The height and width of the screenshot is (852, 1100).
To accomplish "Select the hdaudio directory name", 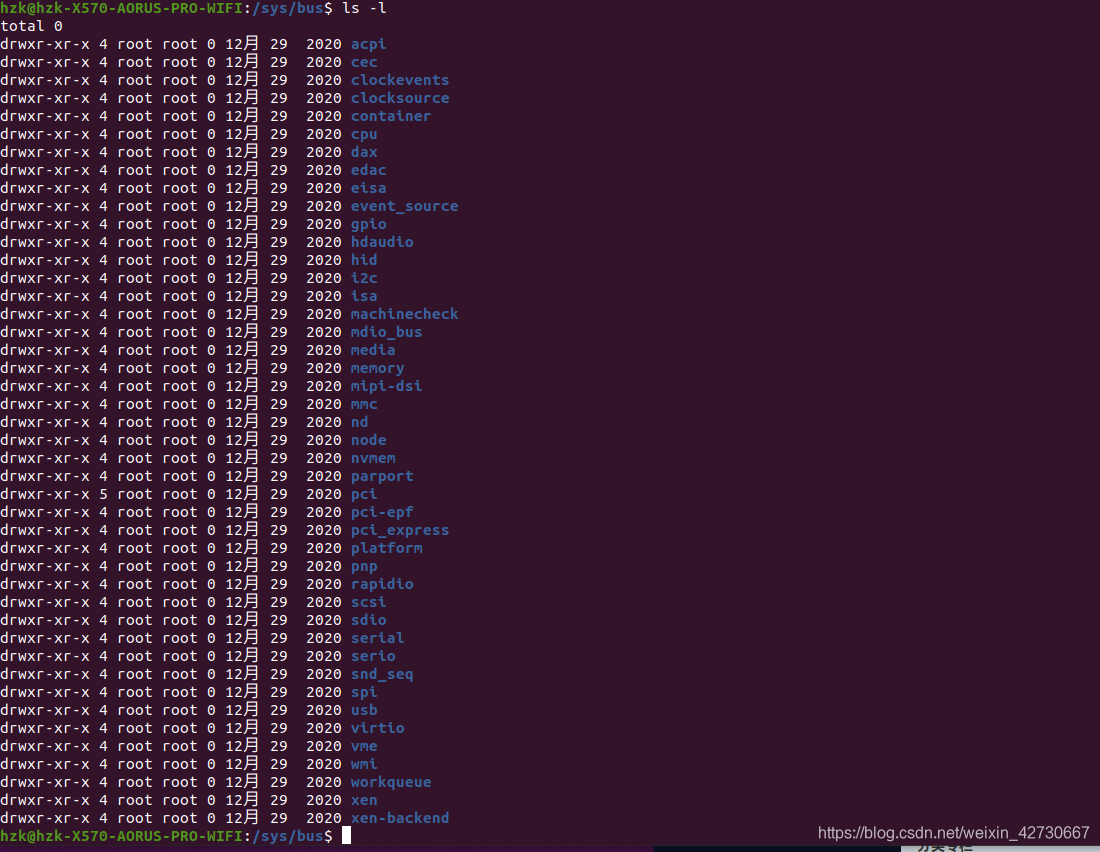I will (381, 241).
